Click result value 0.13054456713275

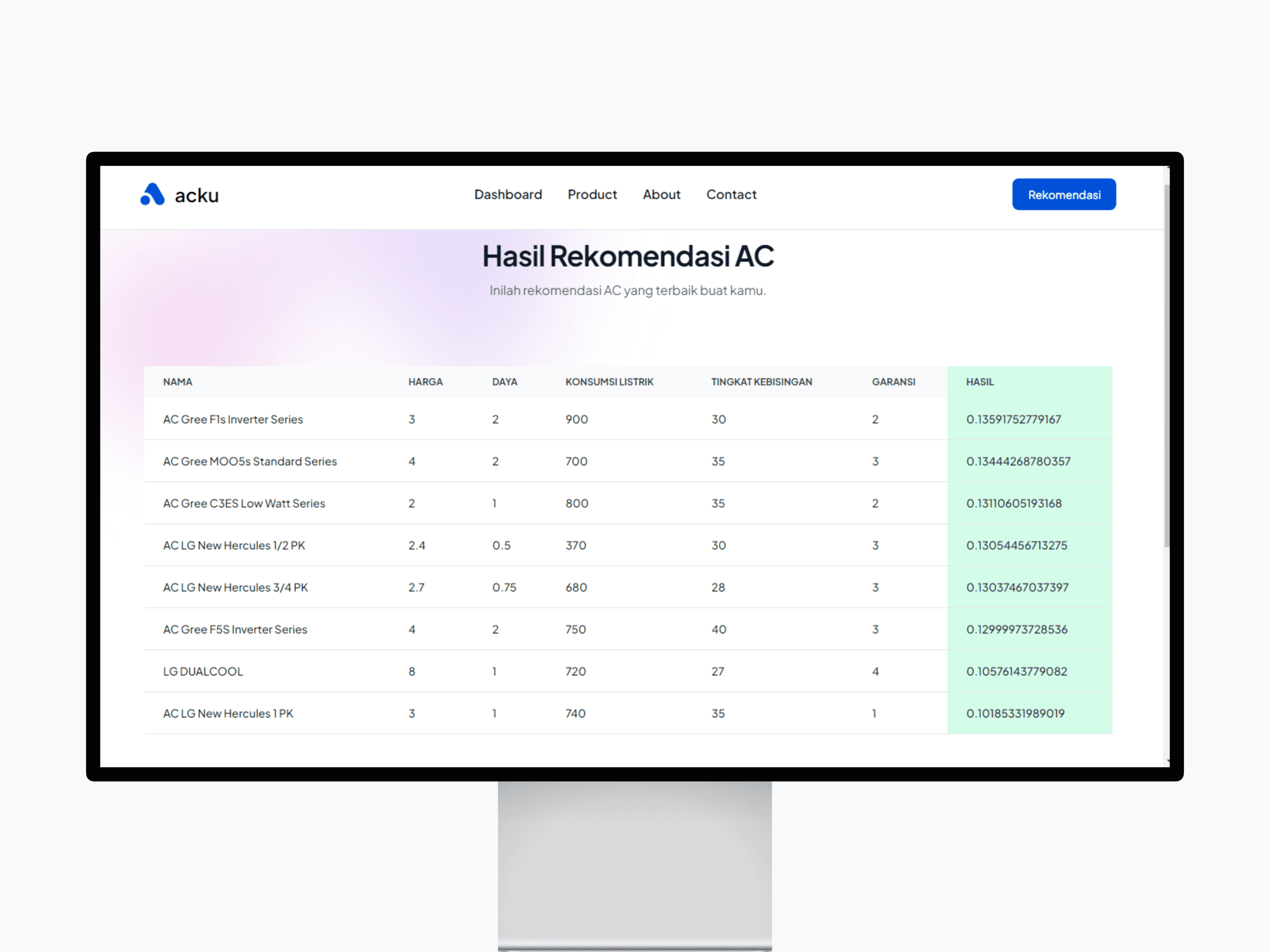(1017, 546)
